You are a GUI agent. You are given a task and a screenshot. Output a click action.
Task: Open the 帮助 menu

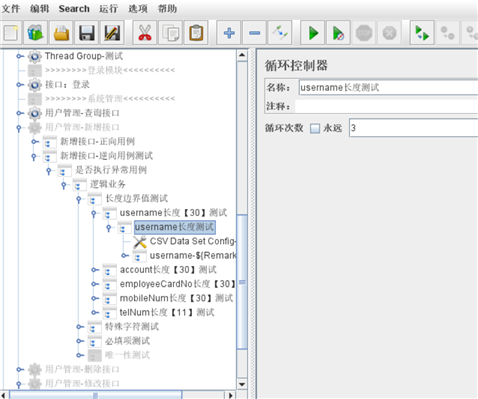tap(167, 9)
